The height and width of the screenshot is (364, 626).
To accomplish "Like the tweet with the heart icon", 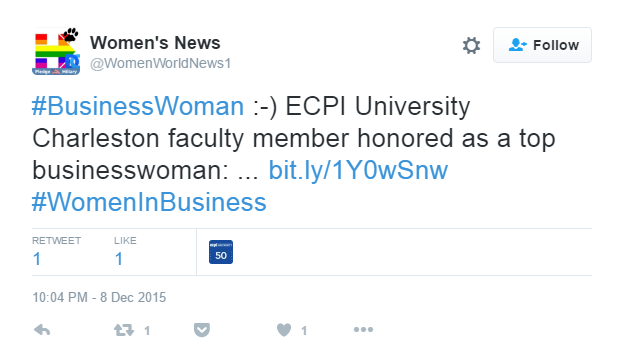I will pos(284,330).
